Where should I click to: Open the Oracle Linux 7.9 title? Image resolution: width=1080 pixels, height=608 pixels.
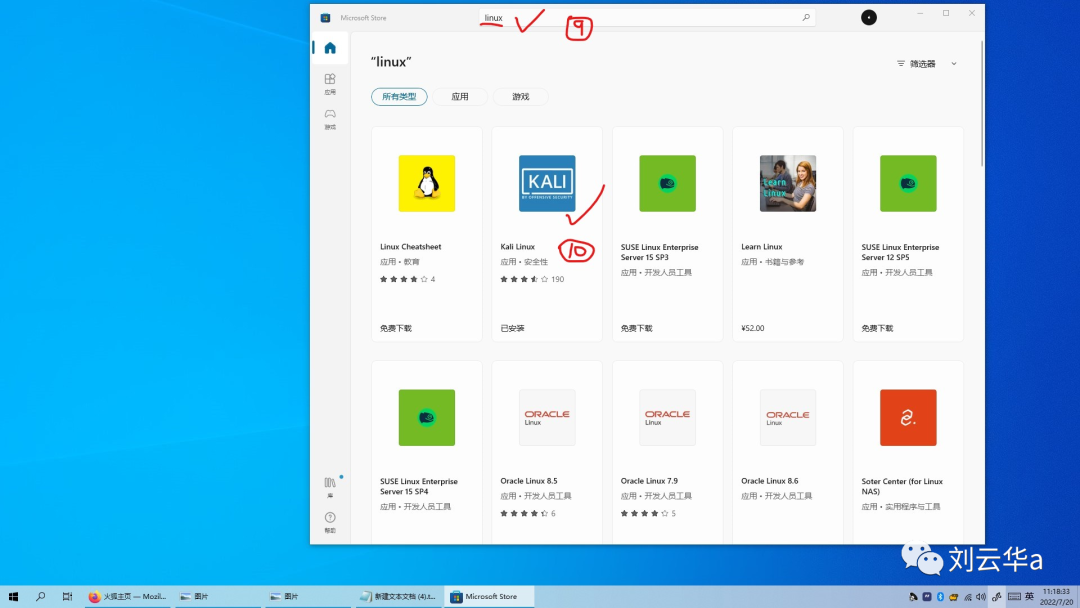tap(649, 481)
